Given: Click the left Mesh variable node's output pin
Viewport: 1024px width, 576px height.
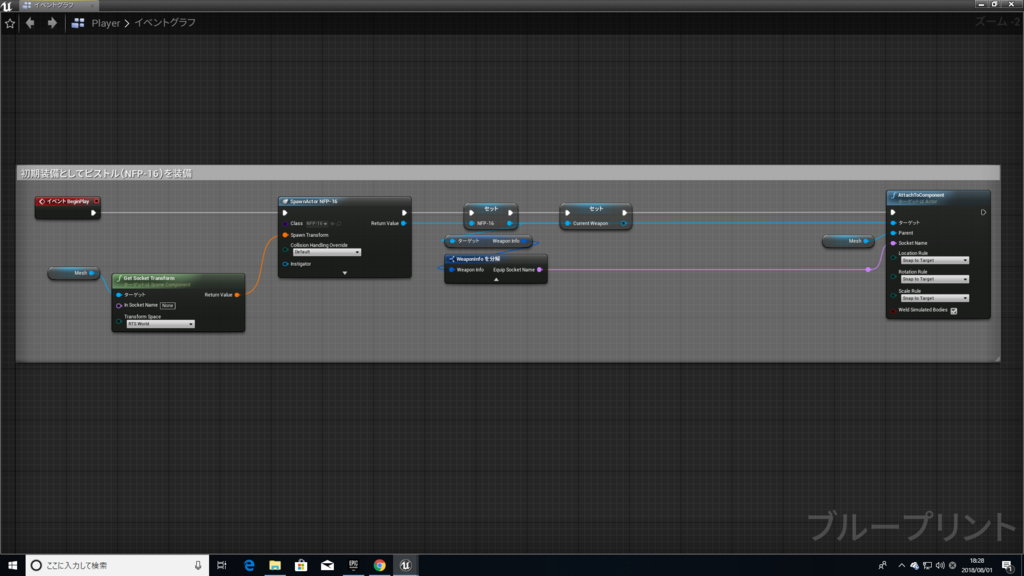Looking at the screenshot, I should pyautogui.click(x=91, y=273).
